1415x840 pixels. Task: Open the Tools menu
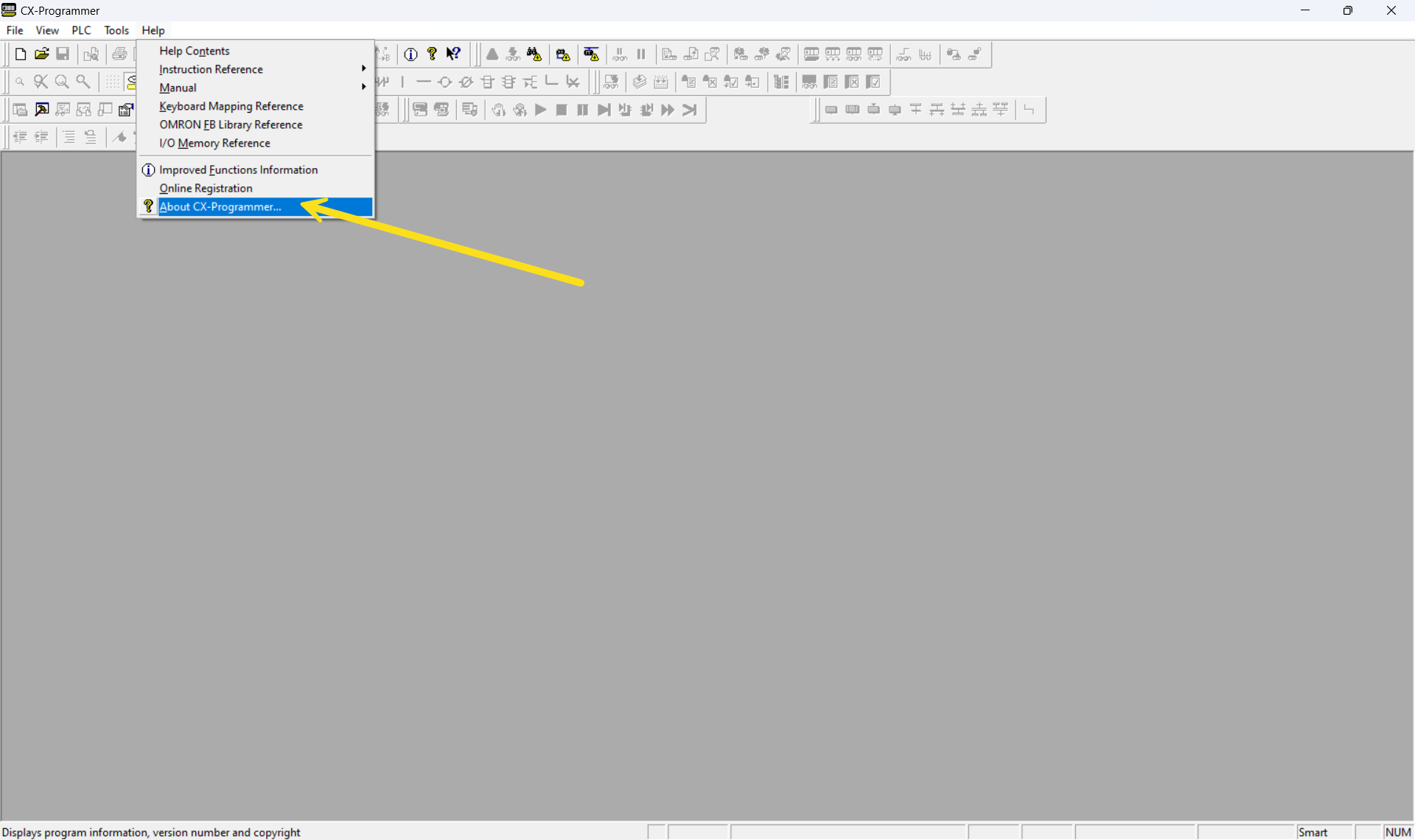tap(116, 30)
